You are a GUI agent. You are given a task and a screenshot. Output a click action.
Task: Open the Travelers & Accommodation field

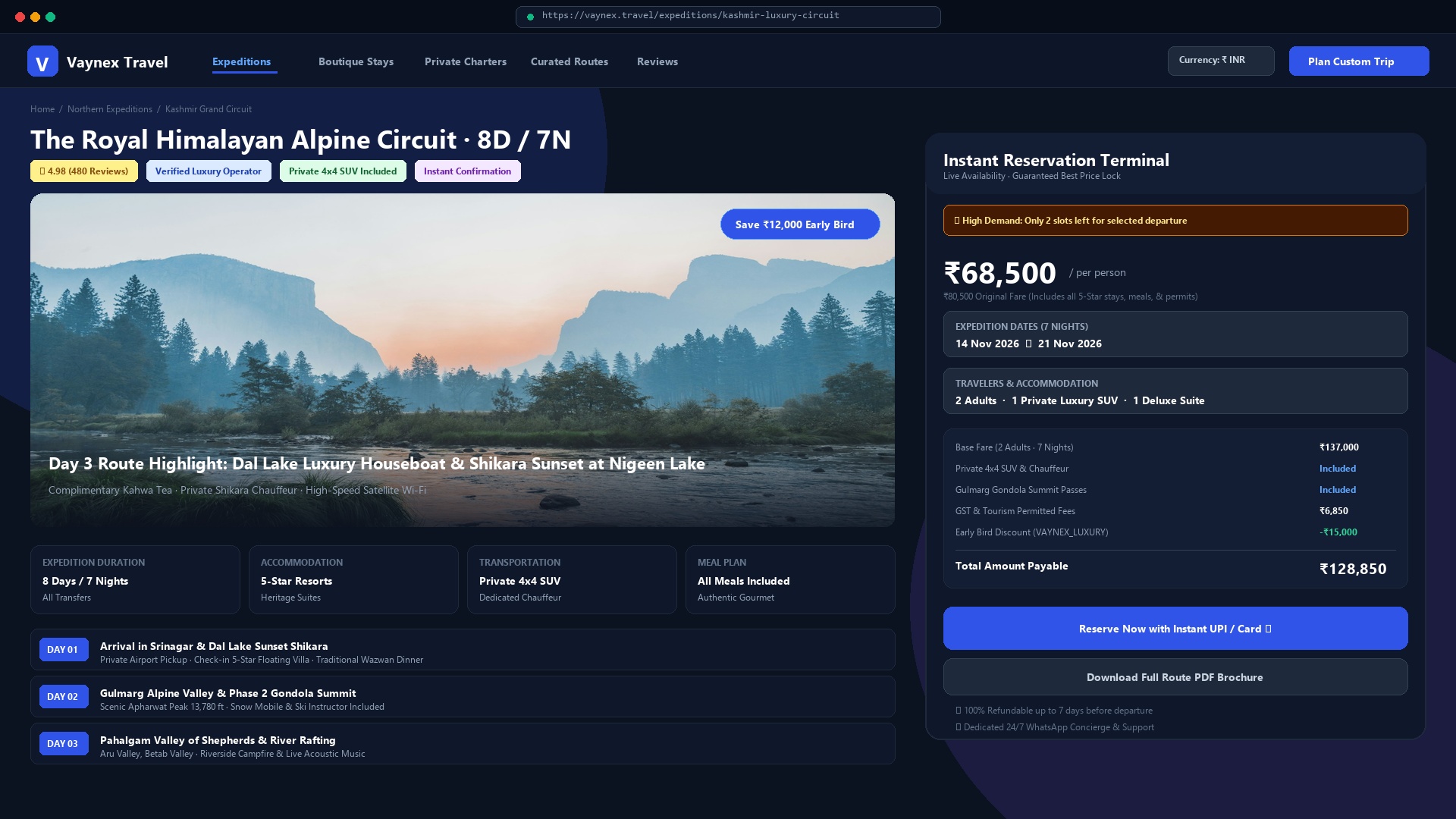(1175, 391)
